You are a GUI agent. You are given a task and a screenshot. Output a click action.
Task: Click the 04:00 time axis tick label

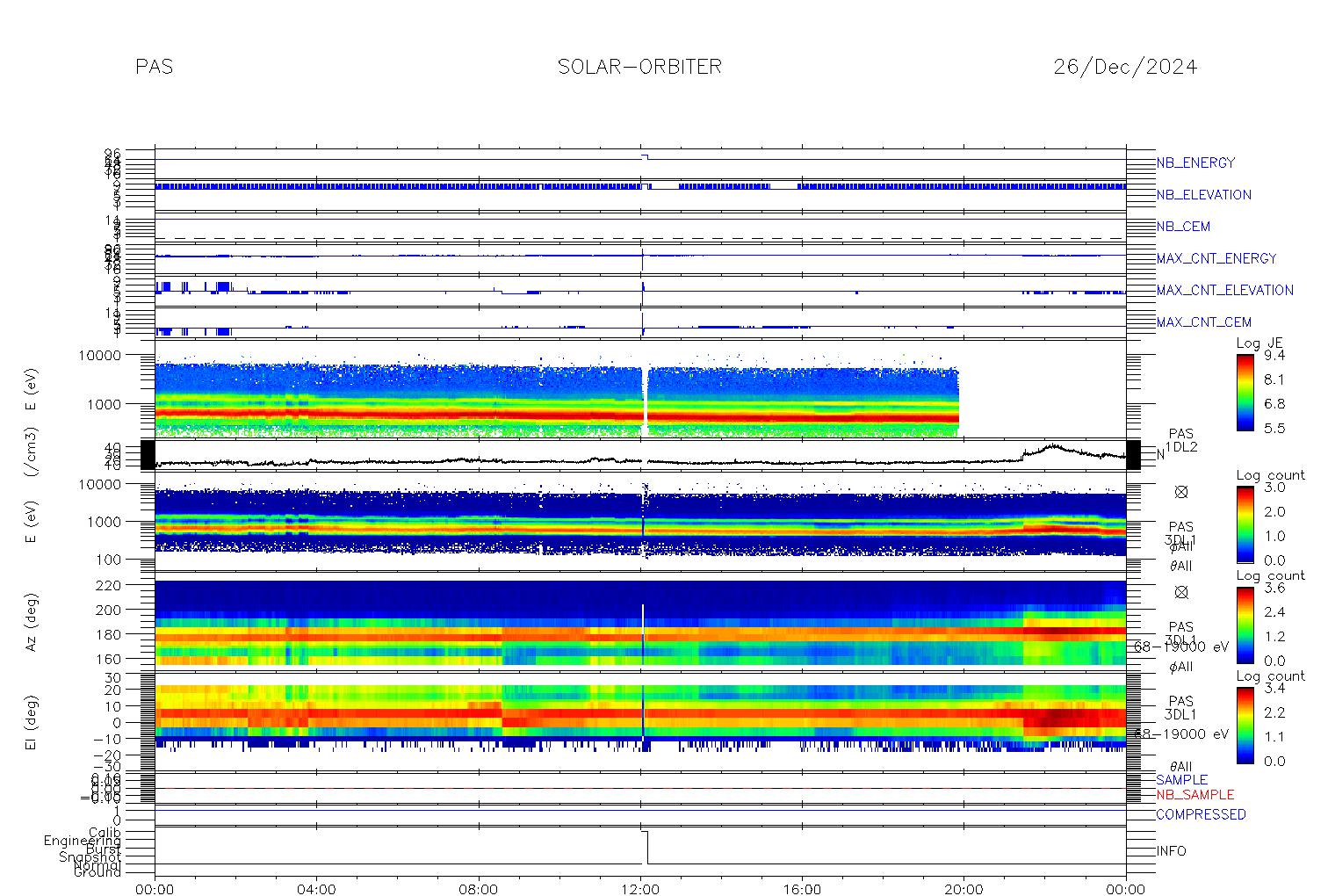(x=317, y=889)
